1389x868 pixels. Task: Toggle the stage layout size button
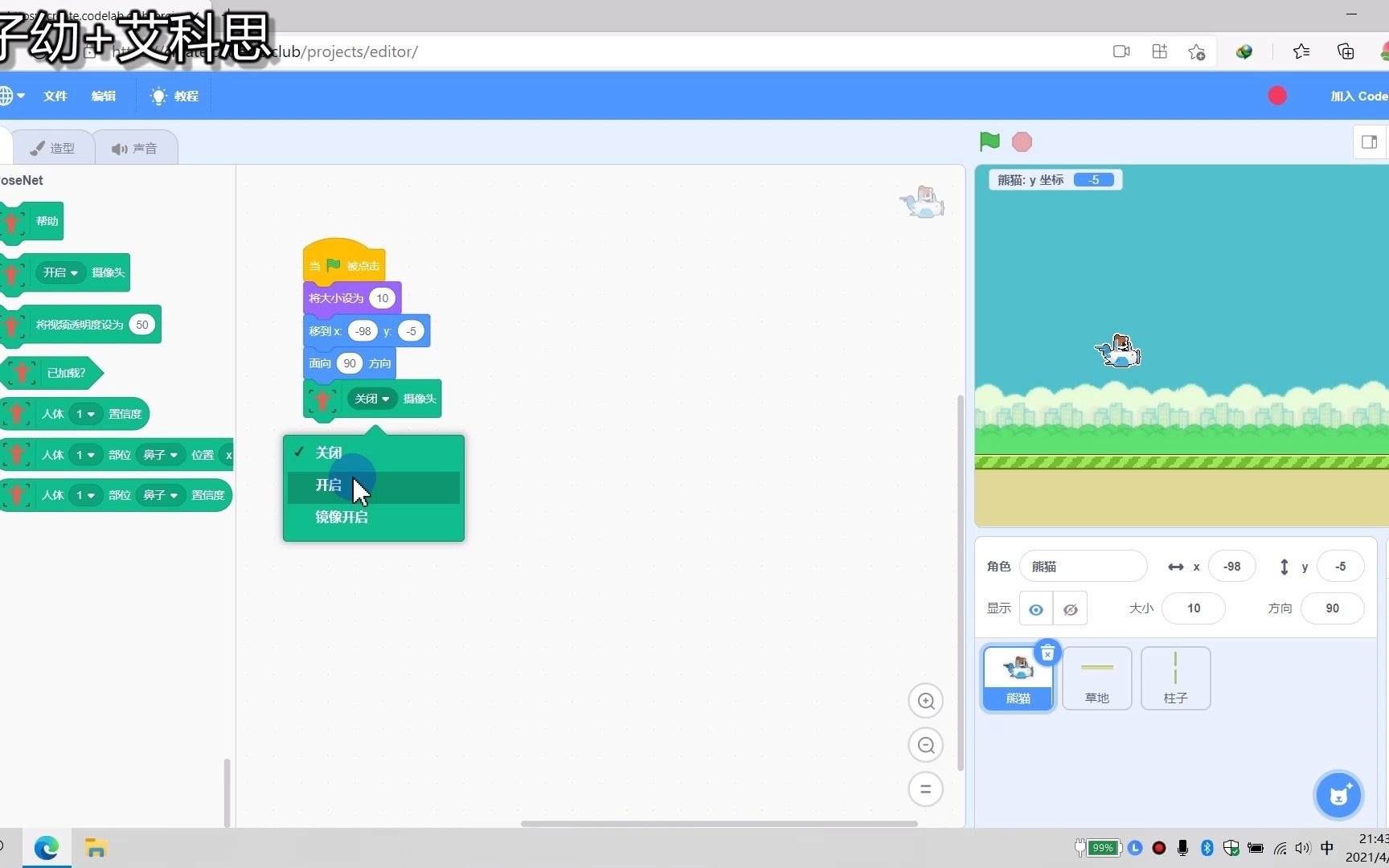point(1370,142)
